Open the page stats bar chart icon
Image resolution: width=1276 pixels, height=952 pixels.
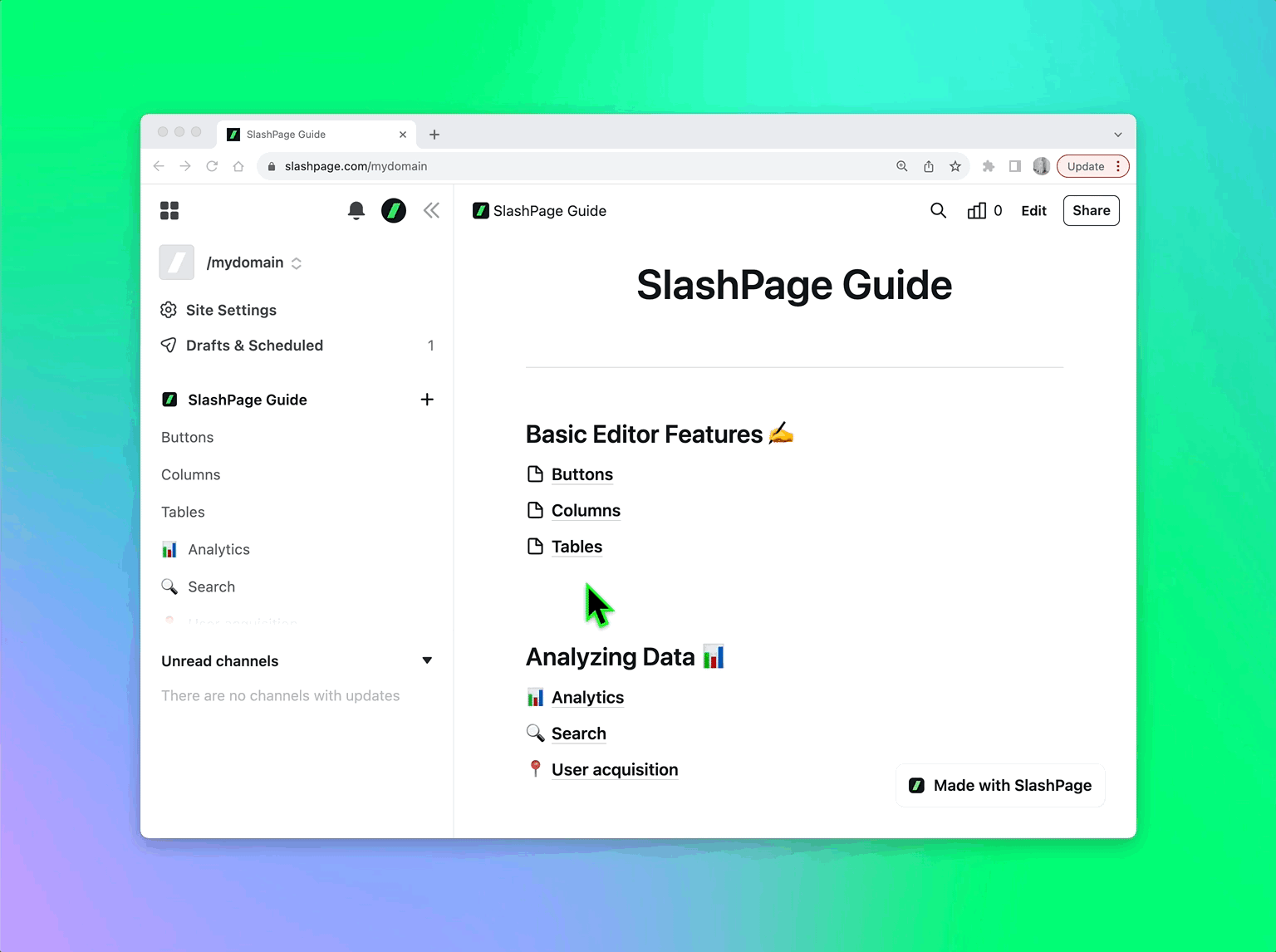[x=977, y=211]
